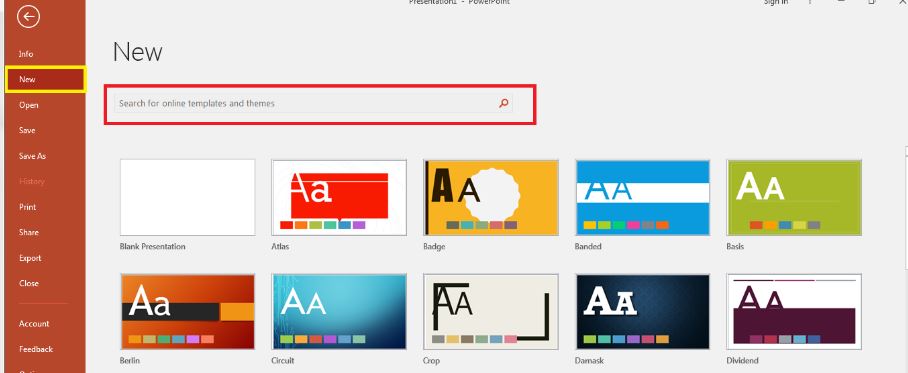Choose the Damask theme thumbnail

[643, 312]
